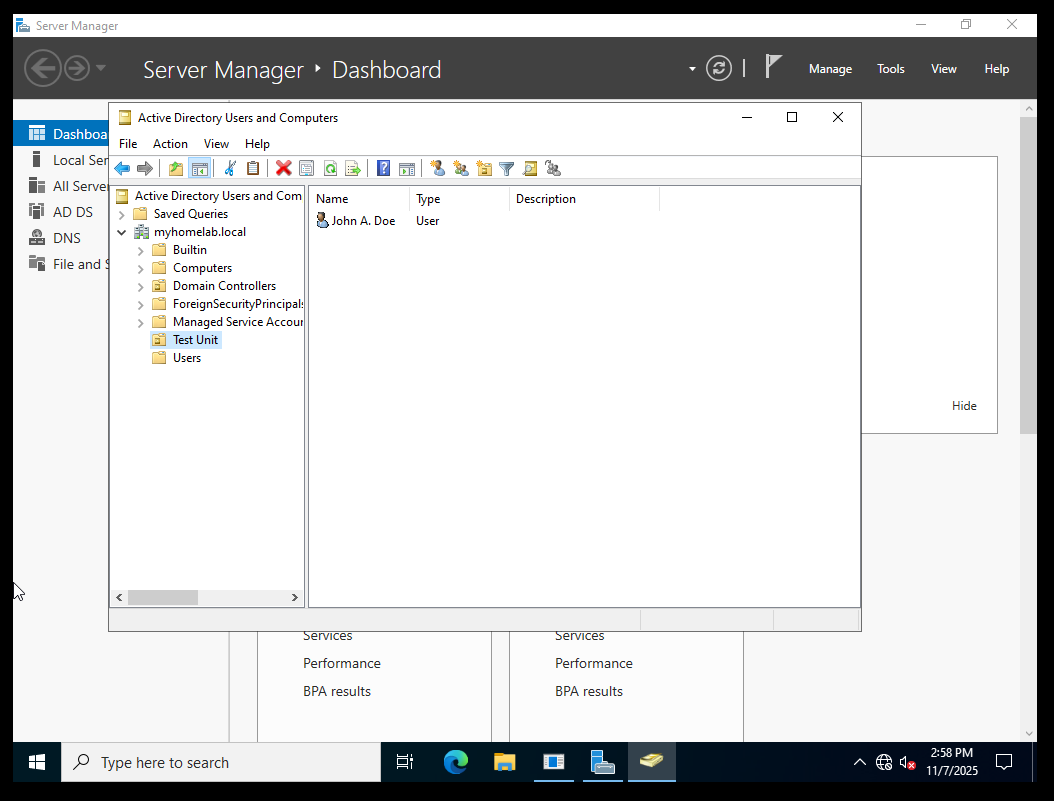Open the filter options funnel icon

tap(507, 168)
